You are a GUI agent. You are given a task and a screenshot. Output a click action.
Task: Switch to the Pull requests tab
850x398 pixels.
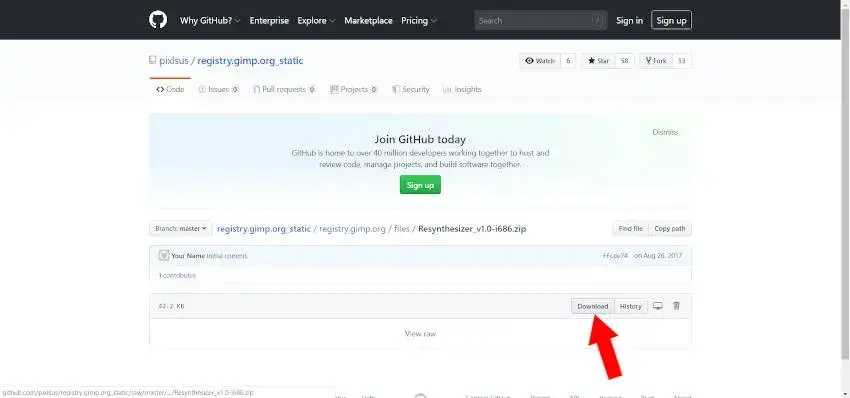click(x=284, y=89)
